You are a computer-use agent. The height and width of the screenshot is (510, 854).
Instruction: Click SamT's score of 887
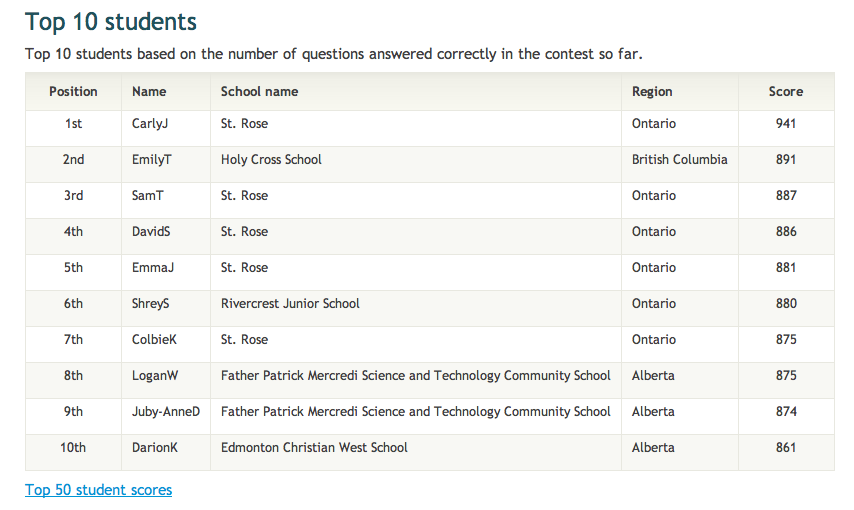(x=785, y=196)
